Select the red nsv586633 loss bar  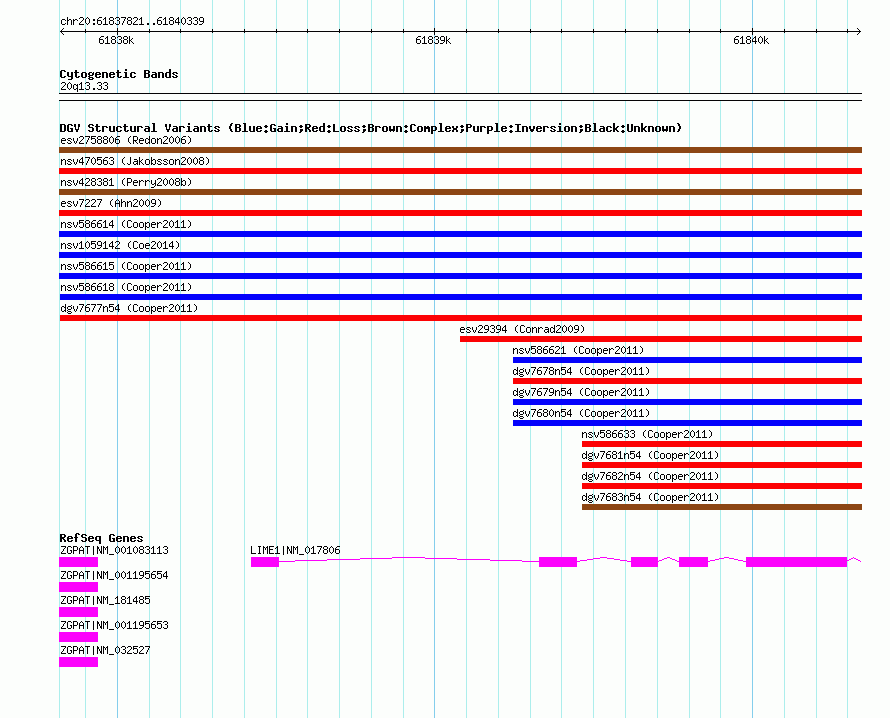point(722,444)
